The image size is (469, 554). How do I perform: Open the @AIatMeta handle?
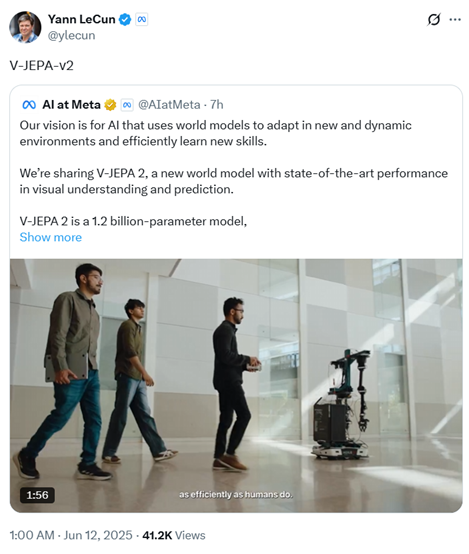tap(169, 105)
